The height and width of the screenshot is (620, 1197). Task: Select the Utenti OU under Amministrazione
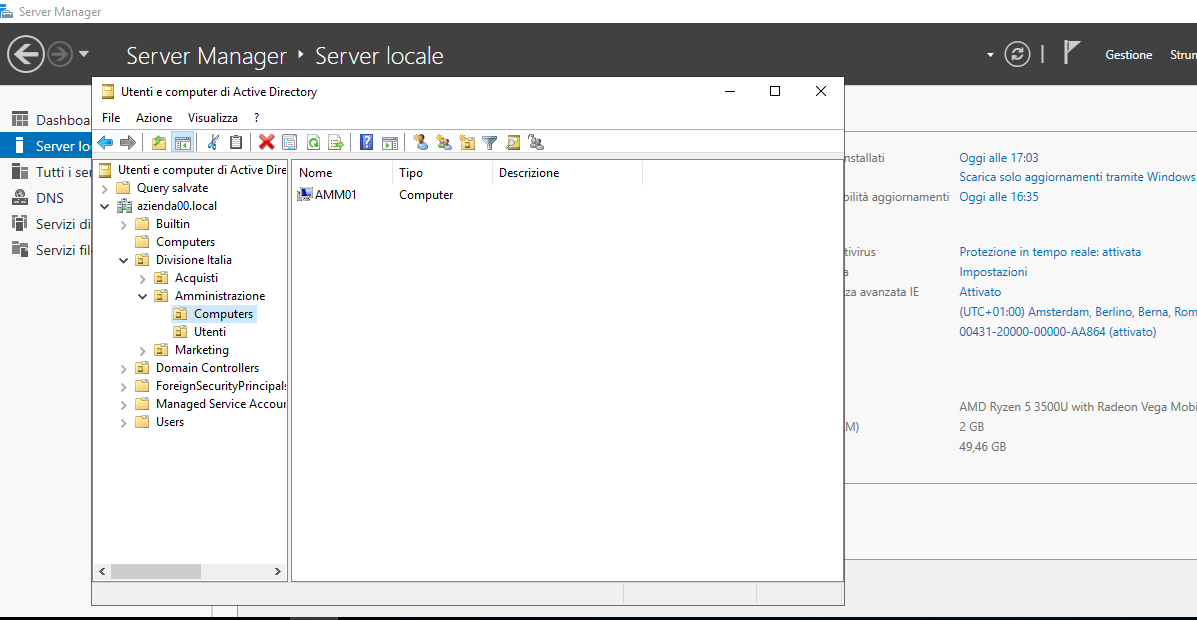[x=210, y=331]
